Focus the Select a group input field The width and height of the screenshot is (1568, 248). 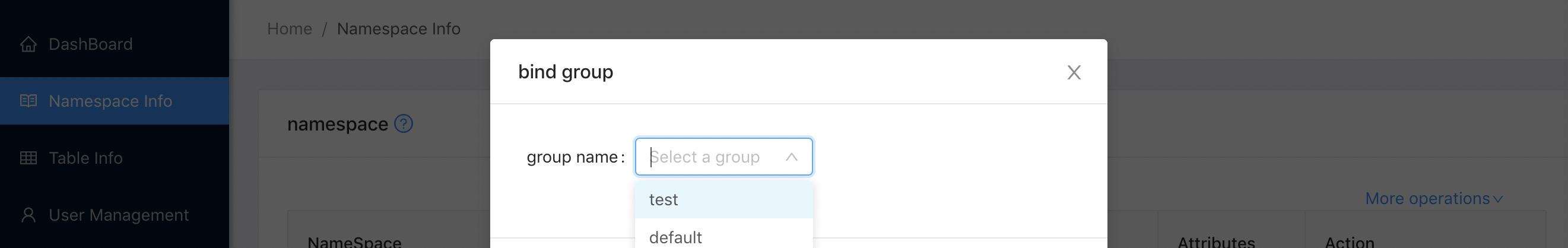pyautogui.click(x=723, y=157)
